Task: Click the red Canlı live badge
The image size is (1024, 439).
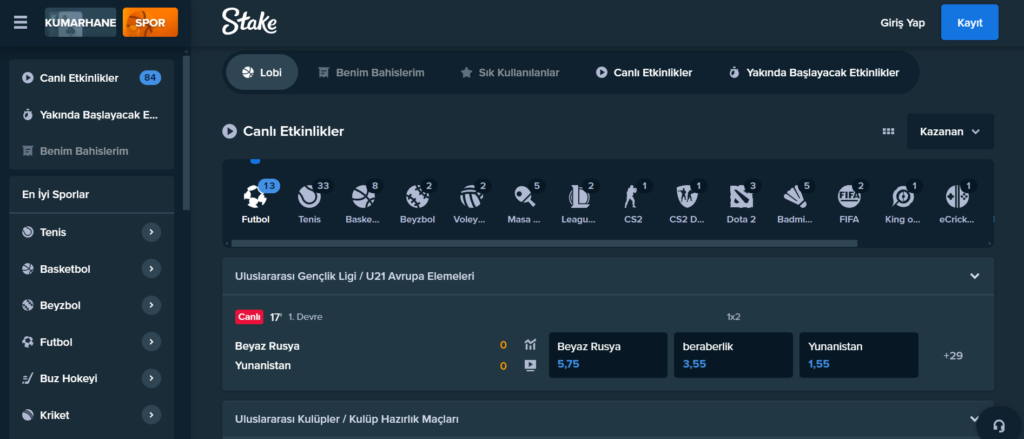Action: click(x=249, y=317)
